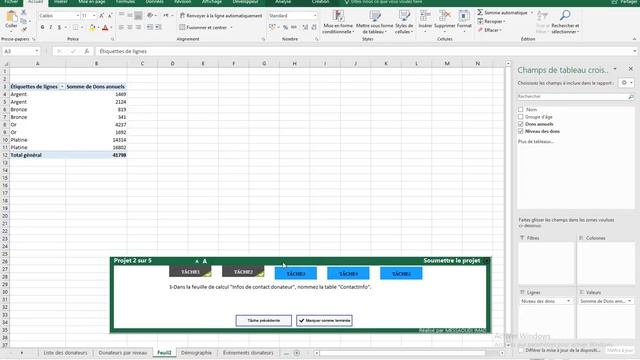Viewport: 640px width, 360px height.
Task: Click the Coller paste icon
Action: coord(11,17)
